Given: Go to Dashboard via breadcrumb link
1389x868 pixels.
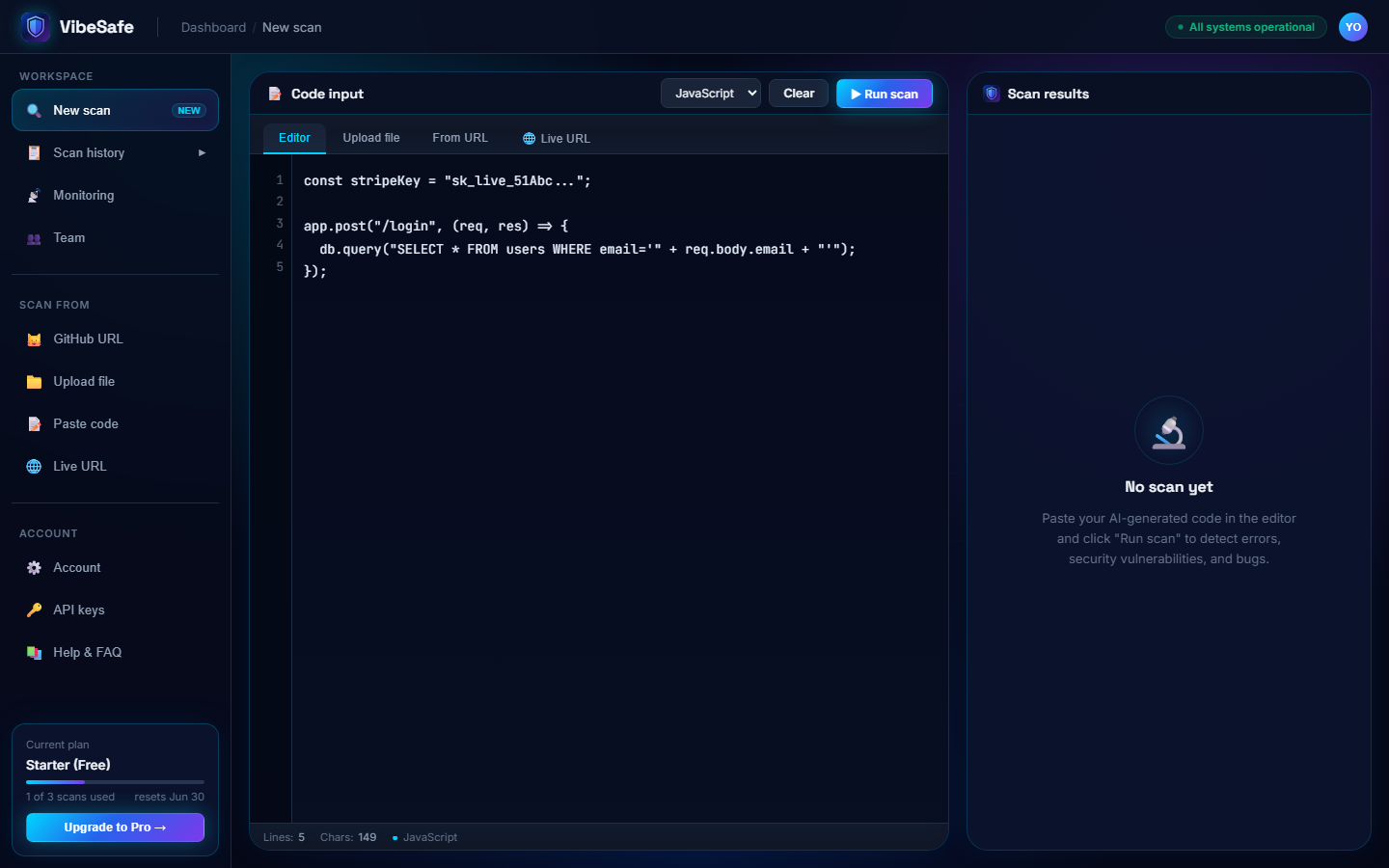Looking at the screenshot, I should click(213, 27).
